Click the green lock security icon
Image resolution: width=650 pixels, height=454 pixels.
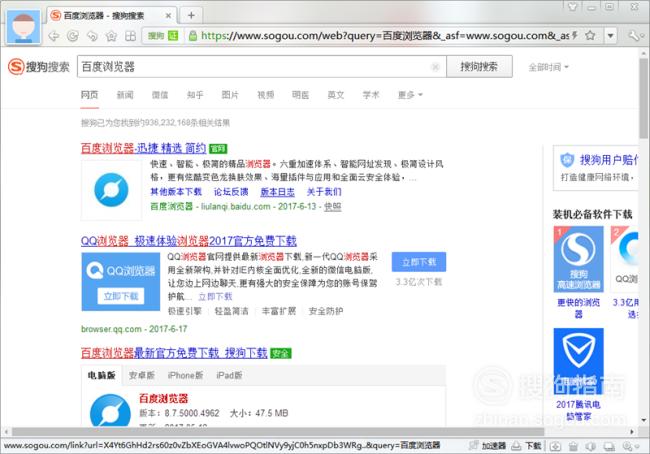(193, 36)
